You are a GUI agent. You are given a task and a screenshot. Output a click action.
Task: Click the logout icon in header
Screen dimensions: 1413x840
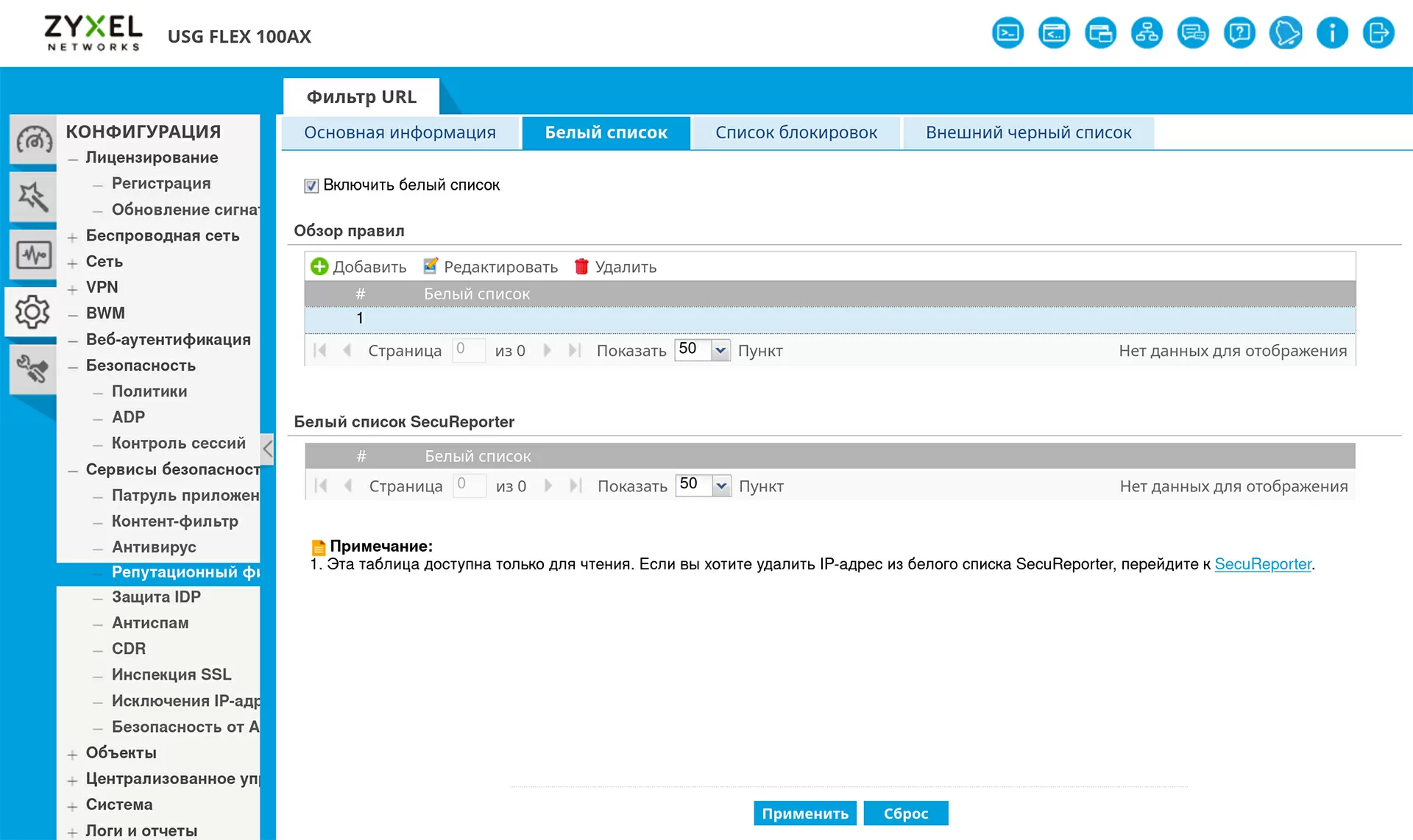(1378, 33)
